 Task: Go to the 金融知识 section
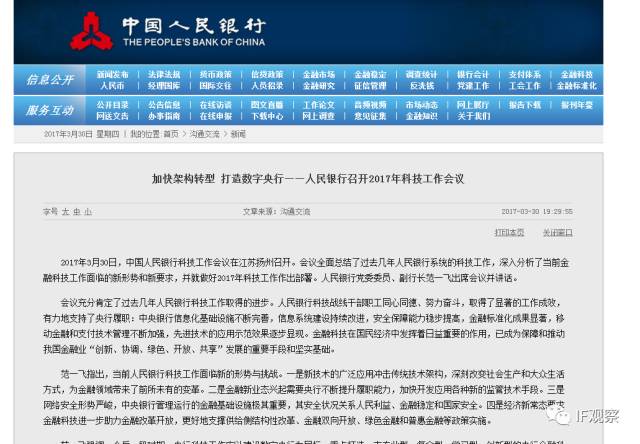tap(422, 116)
